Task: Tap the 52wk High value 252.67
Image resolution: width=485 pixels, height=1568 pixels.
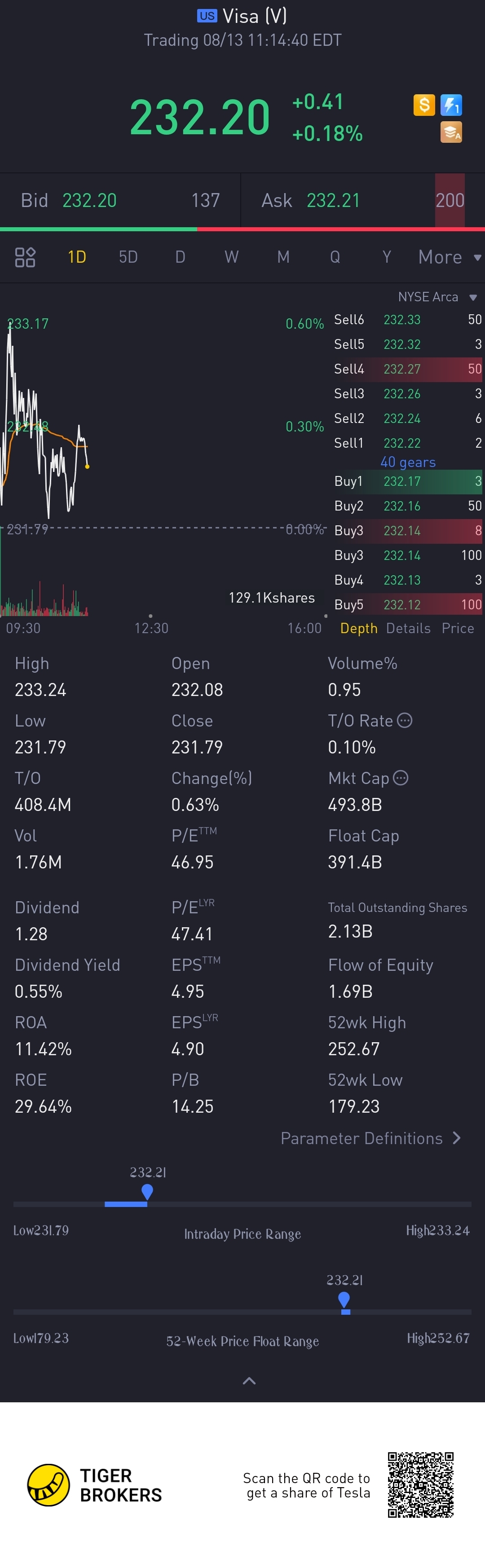Action: (x=353, y=1048)
